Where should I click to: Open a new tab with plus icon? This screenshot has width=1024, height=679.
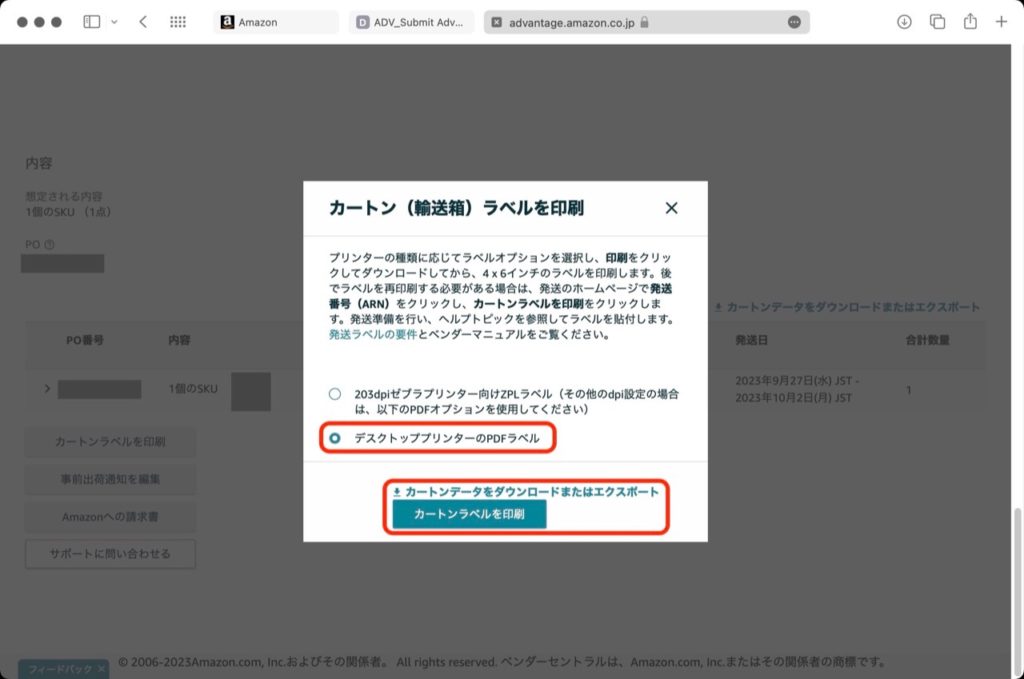(1001, 22)
